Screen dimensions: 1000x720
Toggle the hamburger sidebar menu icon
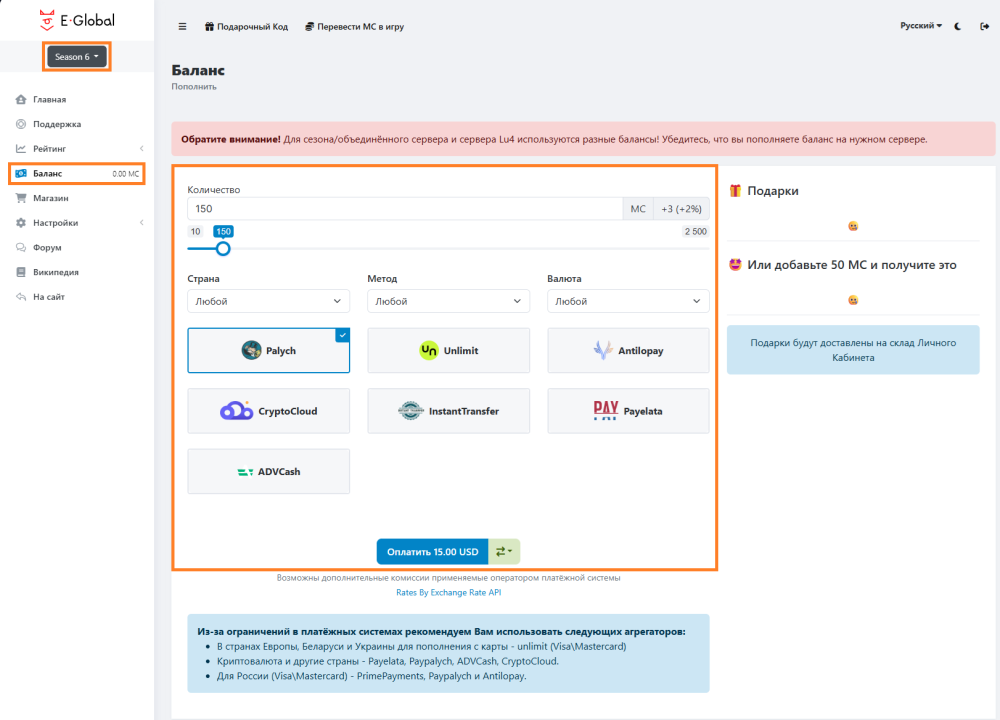(x=182, y=27)
